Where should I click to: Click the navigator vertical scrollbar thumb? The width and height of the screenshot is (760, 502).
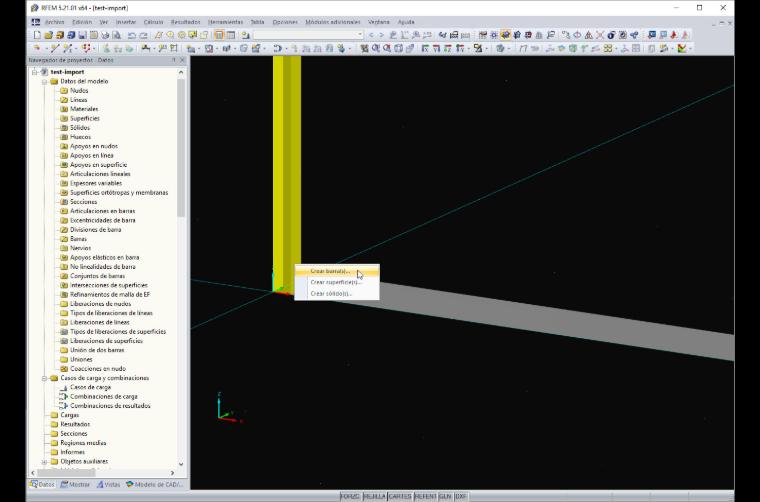click(x=181, y=148)
